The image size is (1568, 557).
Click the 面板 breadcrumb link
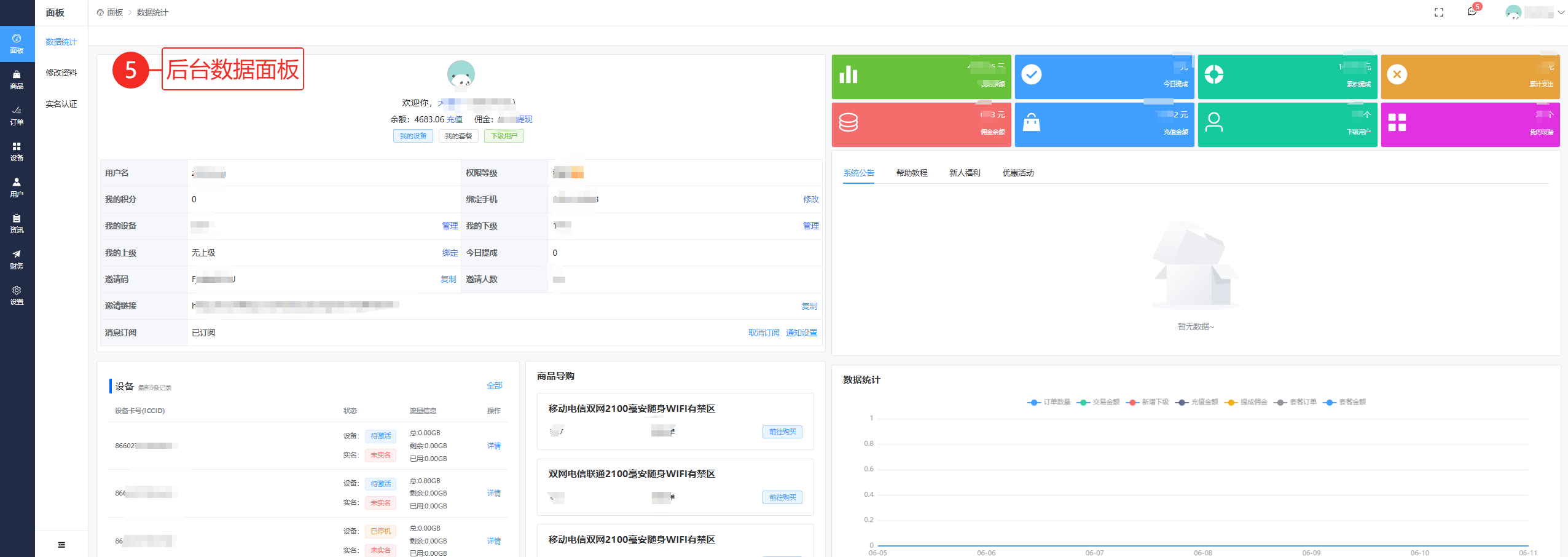click(x=115, y=12)
